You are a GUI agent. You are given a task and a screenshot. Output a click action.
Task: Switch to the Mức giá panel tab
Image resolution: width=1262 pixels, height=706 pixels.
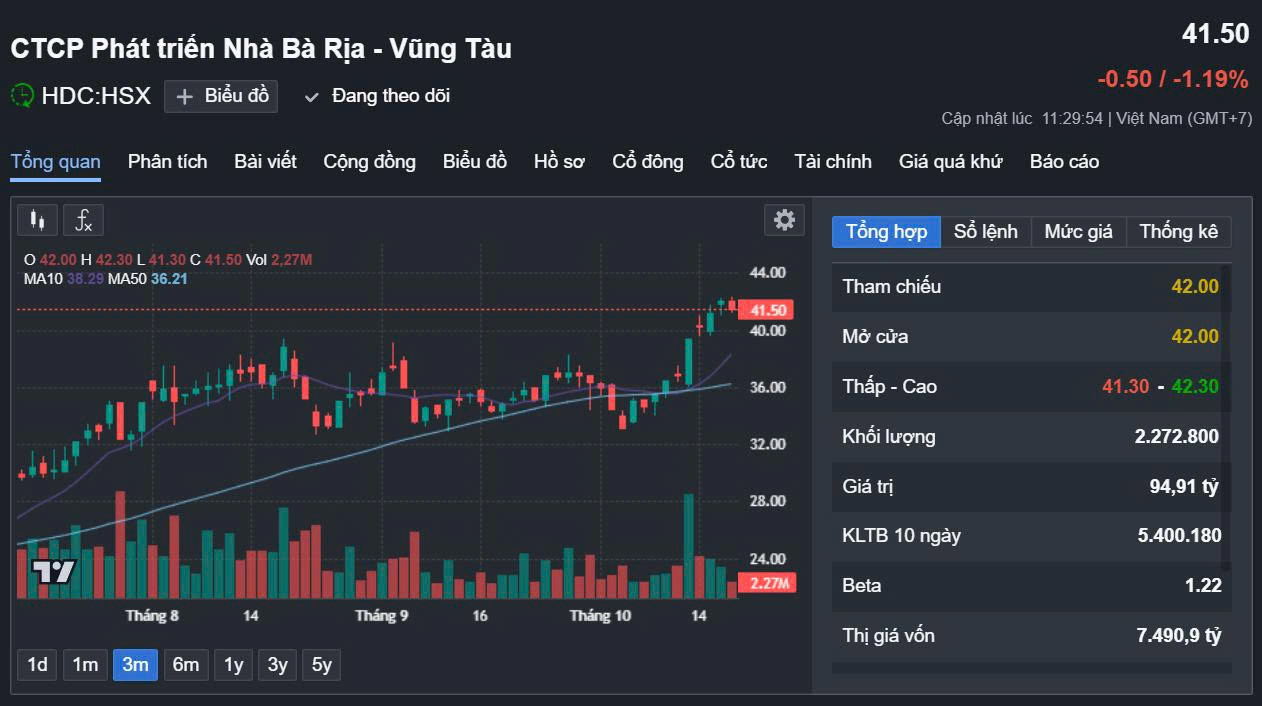(x=1078, y=232)
